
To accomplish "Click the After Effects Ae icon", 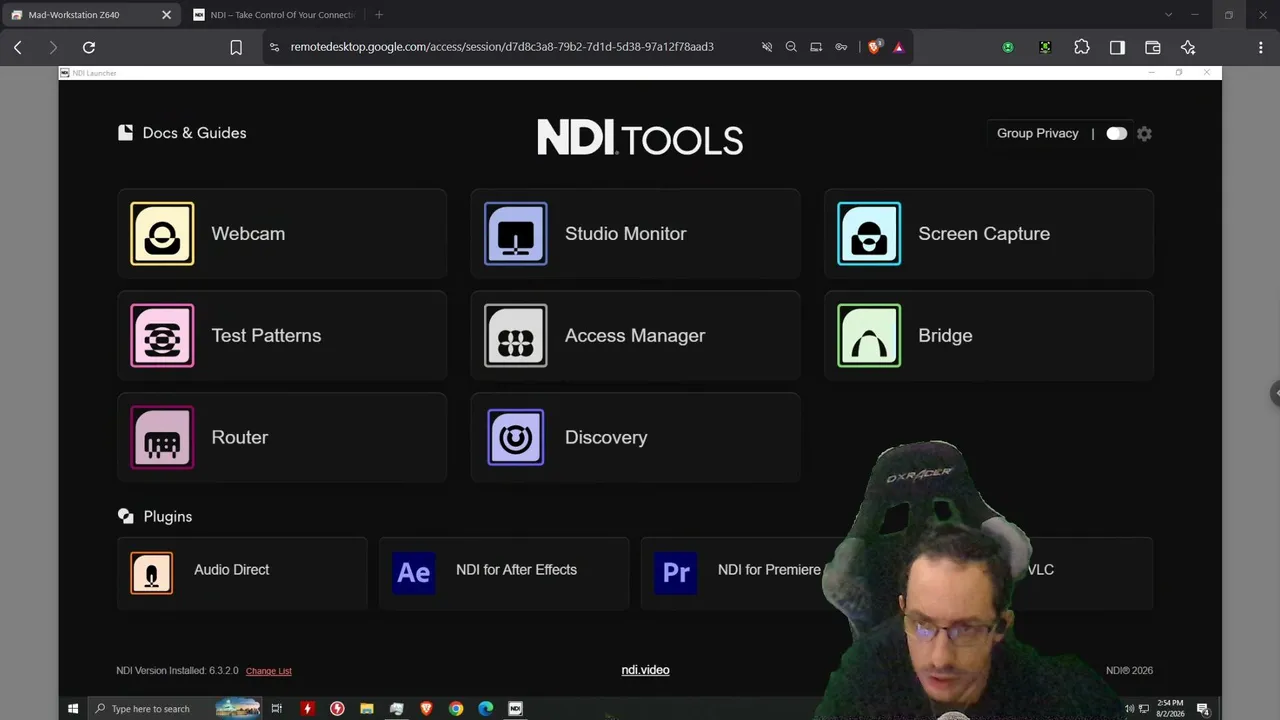I will click(413, 574).
